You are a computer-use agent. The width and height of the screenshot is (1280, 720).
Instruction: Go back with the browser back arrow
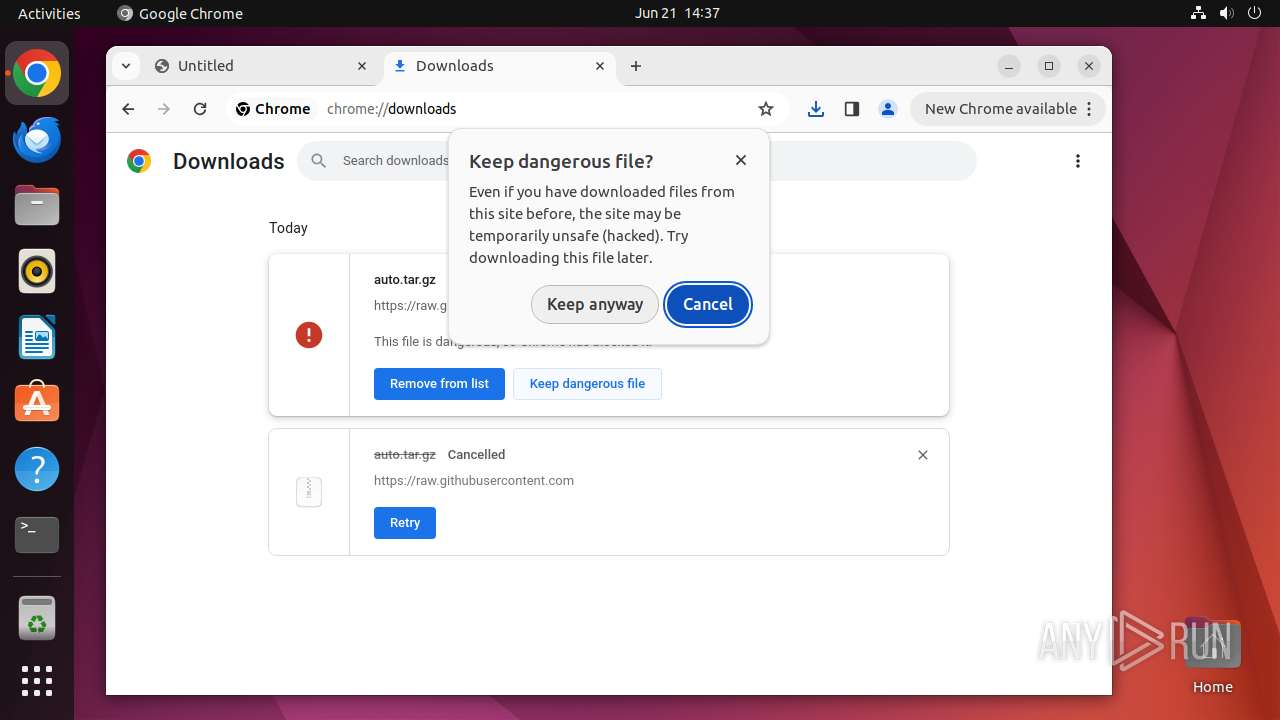click(128, 109)
